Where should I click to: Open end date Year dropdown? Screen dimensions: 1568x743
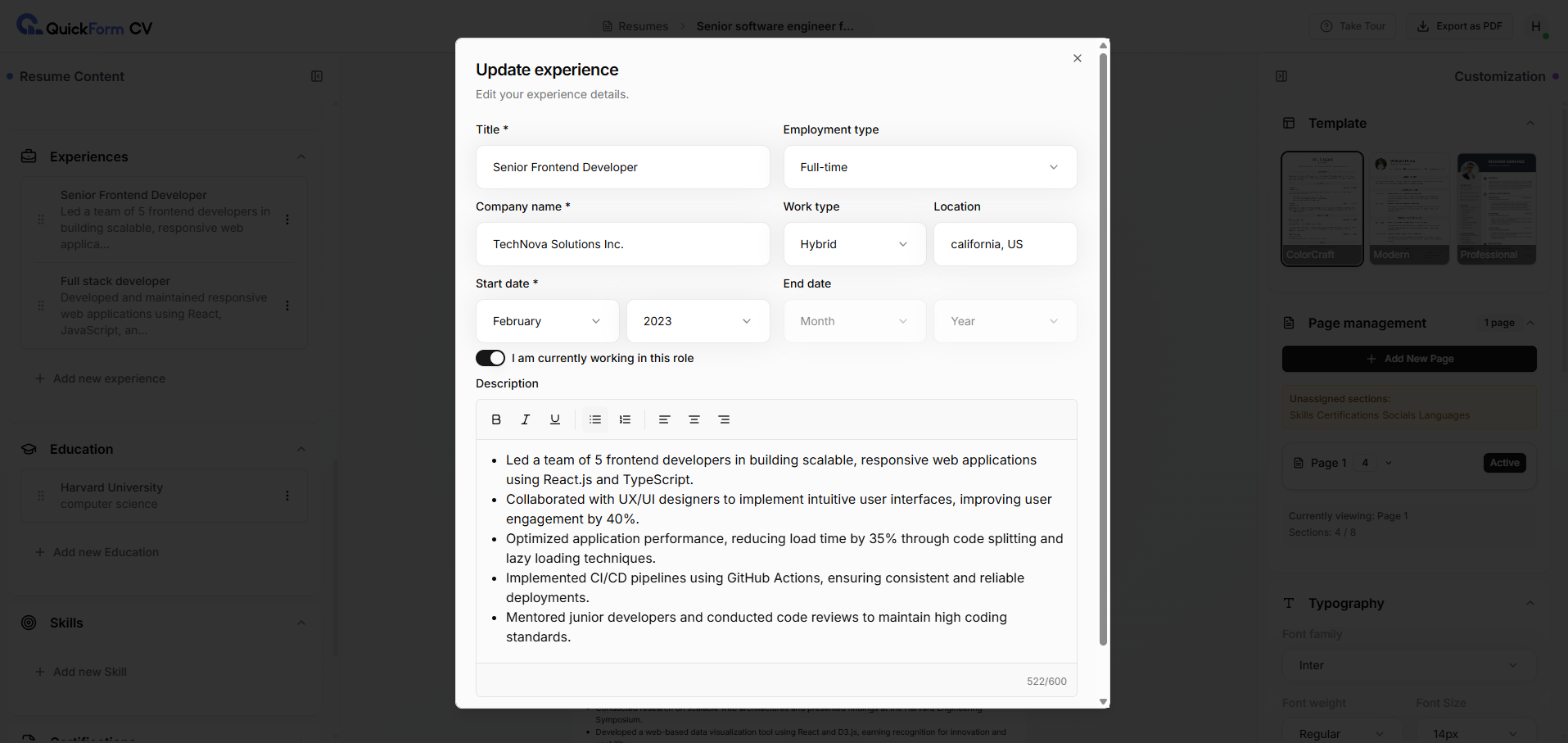coord(1005,321)
